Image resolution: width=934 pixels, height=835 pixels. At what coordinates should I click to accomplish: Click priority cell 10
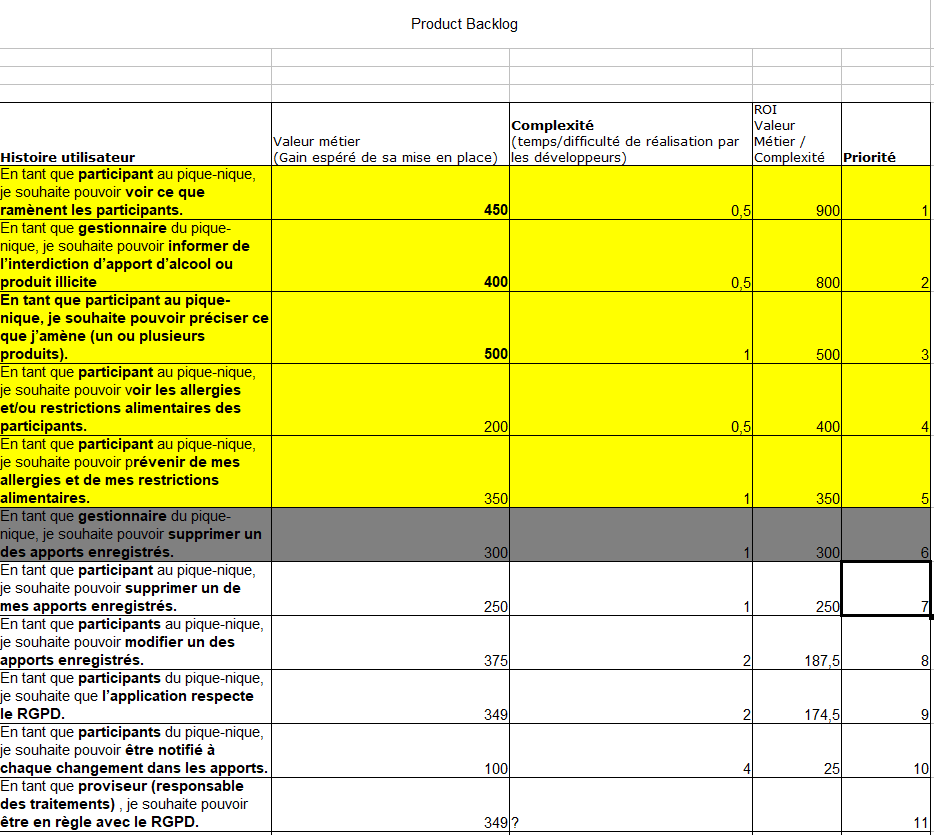click(x=886, y=750)
